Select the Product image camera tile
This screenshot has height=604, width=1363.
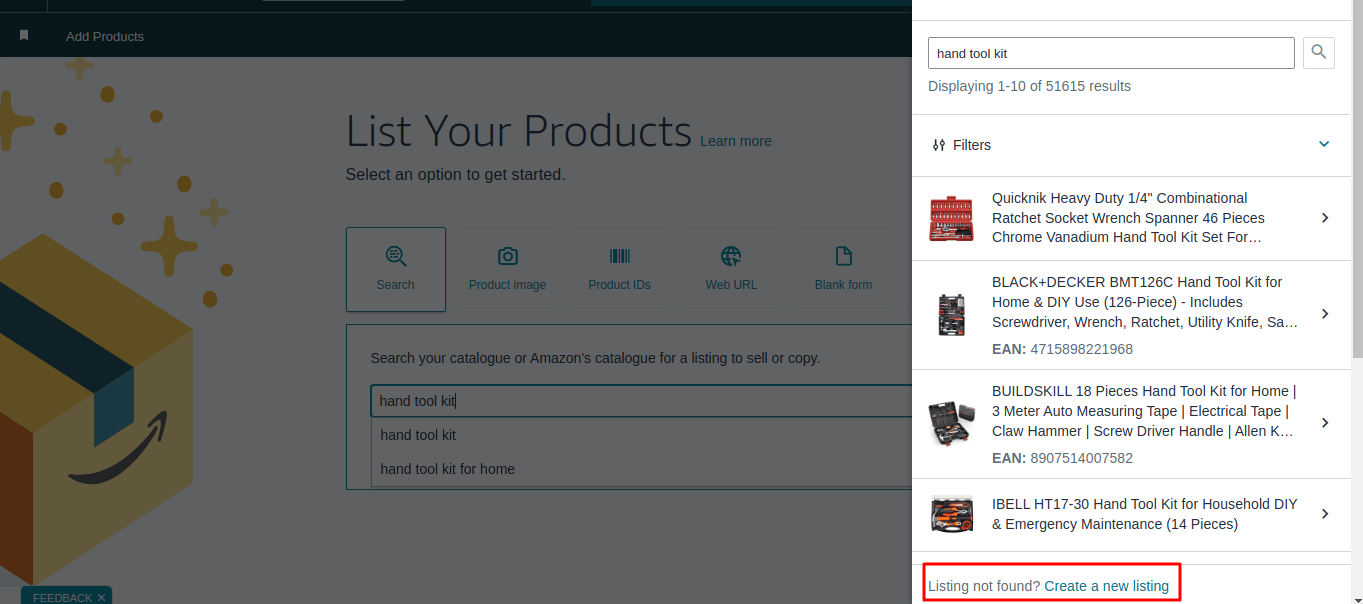tap(508, 269)
